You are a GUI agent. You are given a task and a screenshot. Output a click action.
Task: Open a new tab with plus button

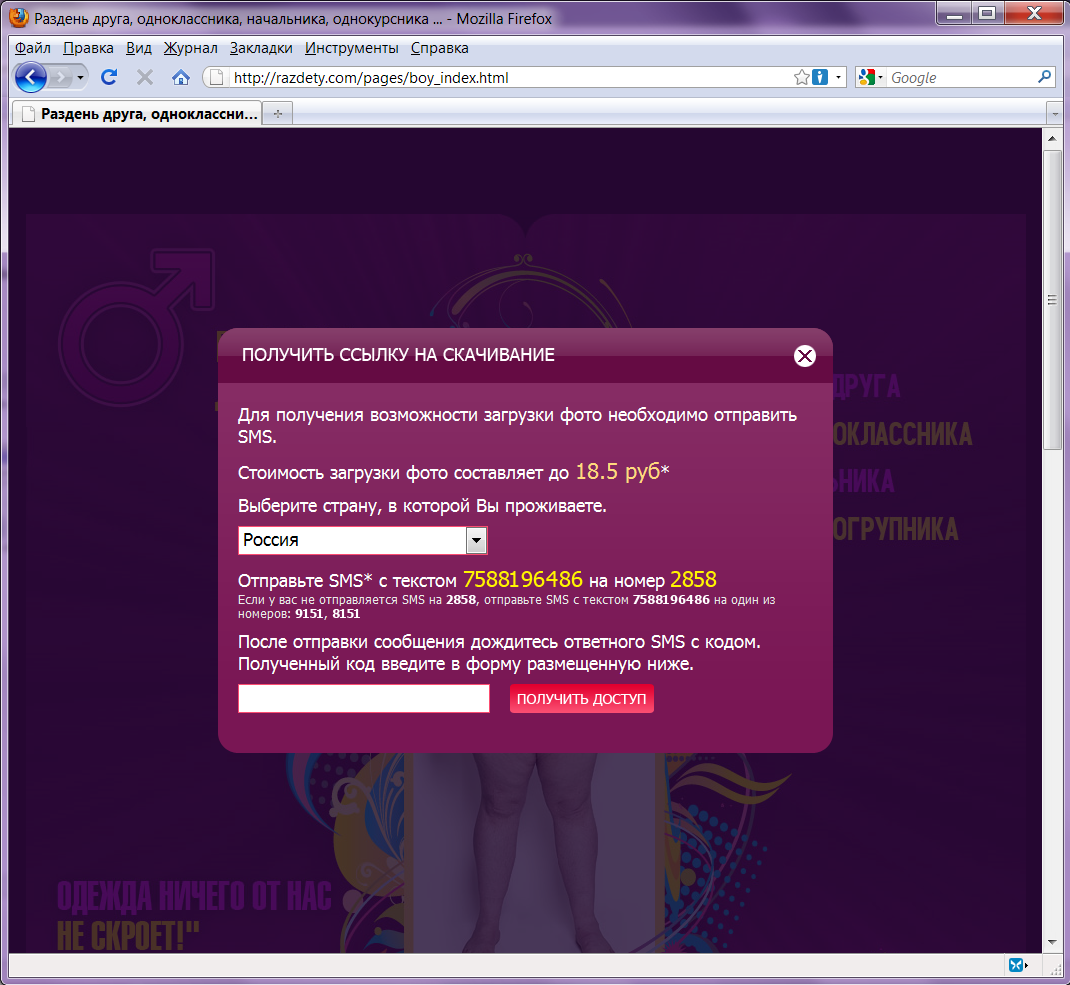click(x=278, y=114)
